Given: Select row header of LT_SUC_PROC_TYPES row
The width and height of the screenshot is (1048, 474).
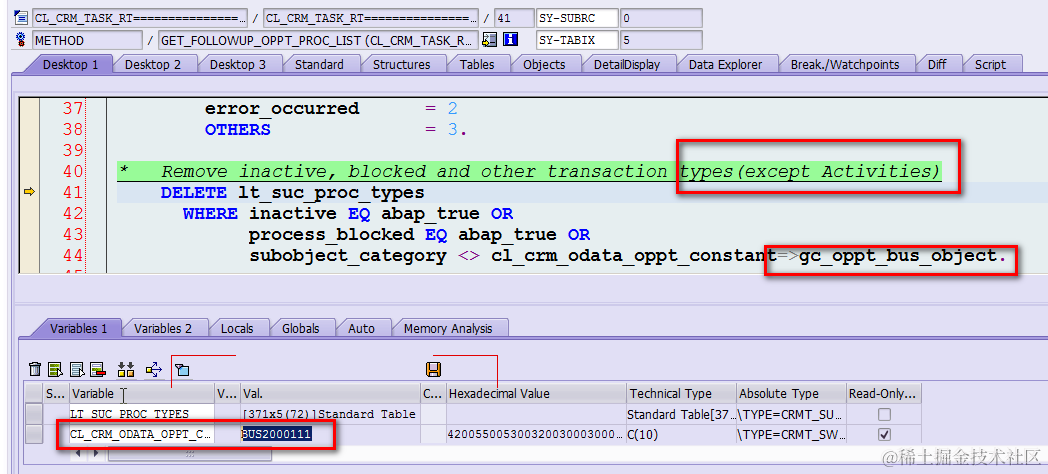Looking at the screenshot, I should pyautogui.click(x=33, y=414).
